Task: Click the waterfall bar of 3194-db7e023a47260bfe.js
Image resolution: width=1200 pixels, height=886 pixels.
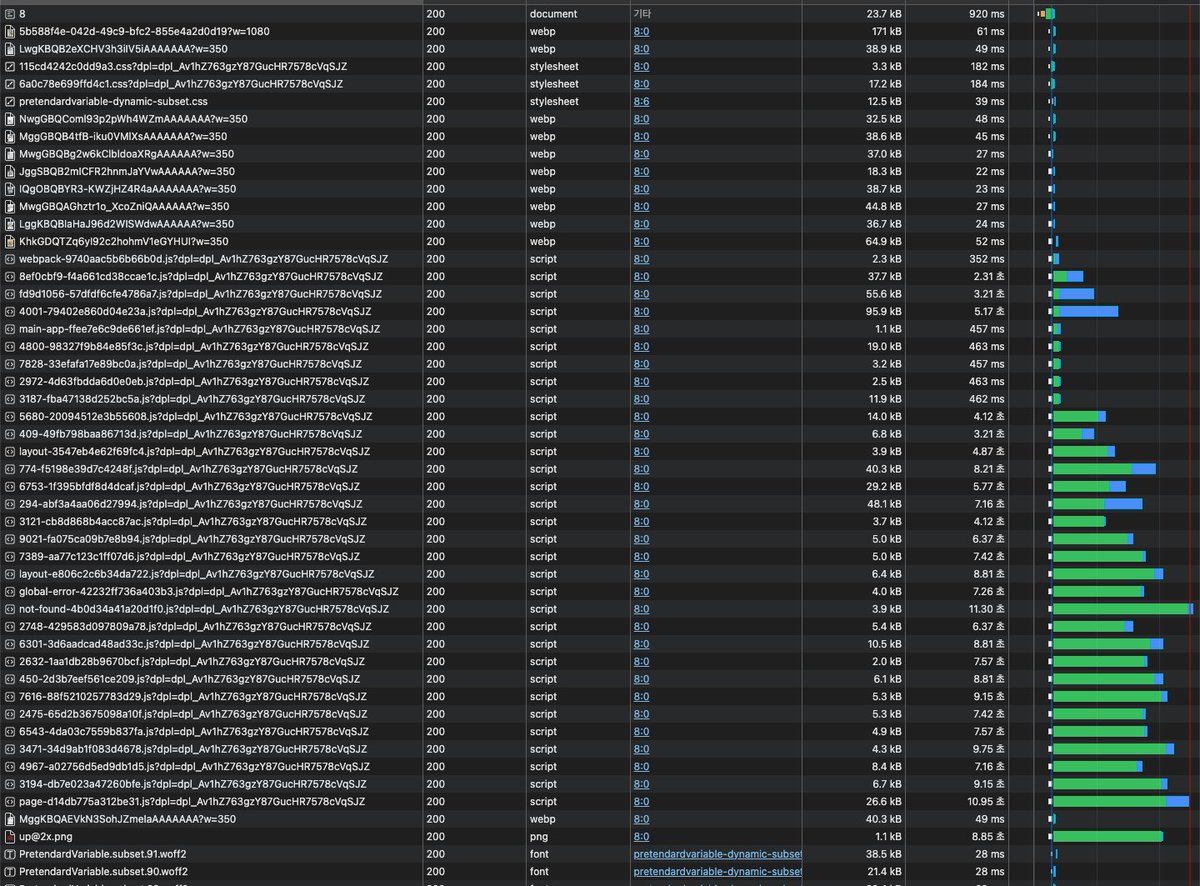Action: (x=1111, y=784)
